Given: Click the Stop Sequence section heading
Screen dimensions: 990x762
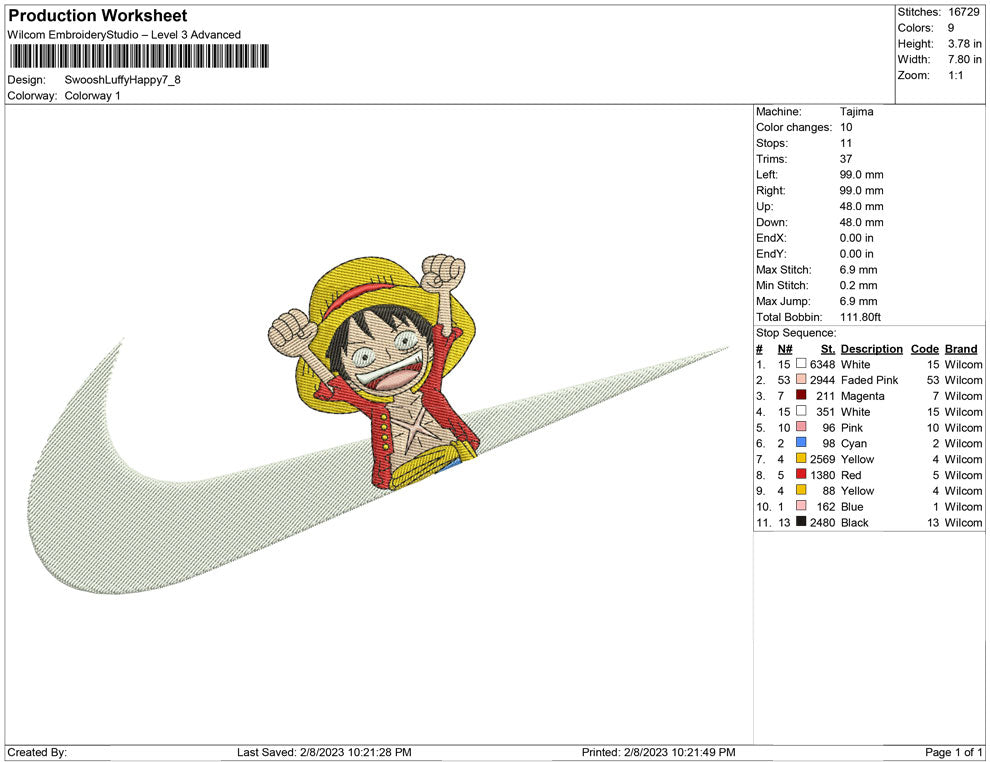Looking at the screenshot, I should (x=795, y=332).
